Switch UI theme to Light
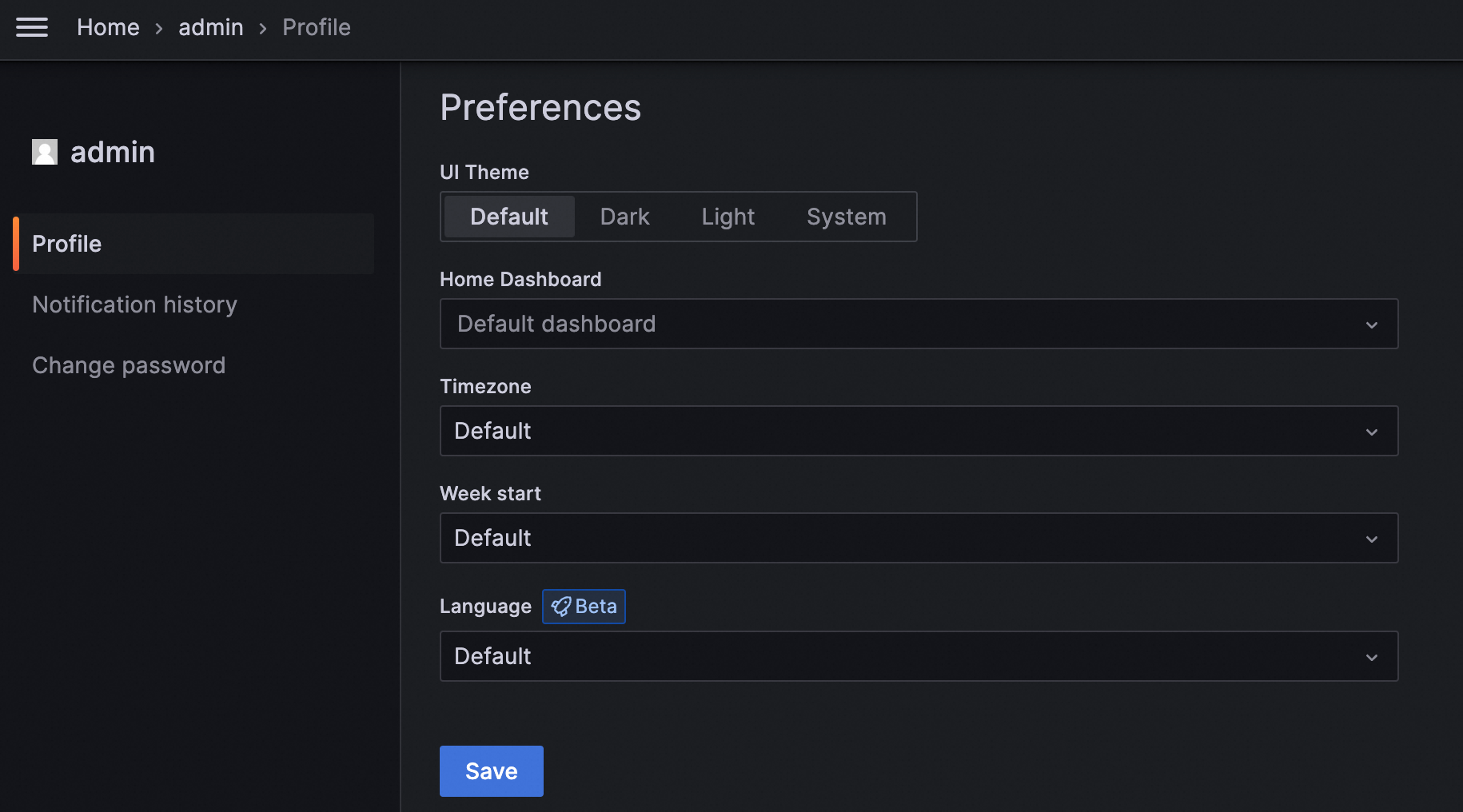The width and height of the screenshot is (1463, 812). 728,217
